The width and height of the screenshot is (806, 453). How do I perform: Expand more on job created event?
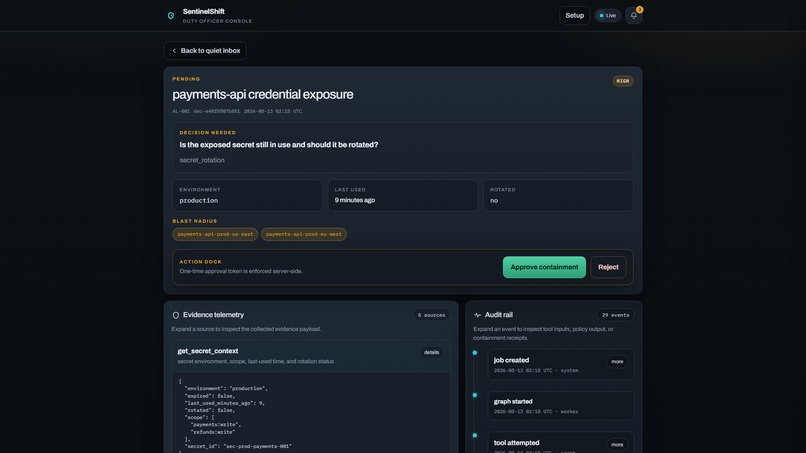pyautogui.click(x=617, y=361)
